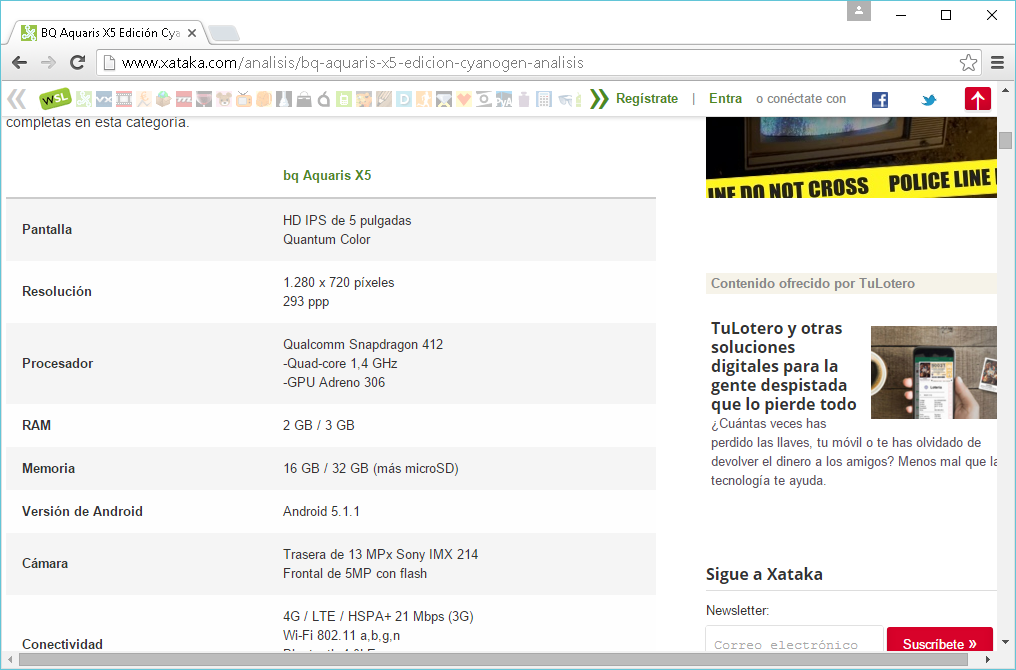1016x670 pixels.
Task: Open the Chrome hamburger menu
Action: pos(998,63)
